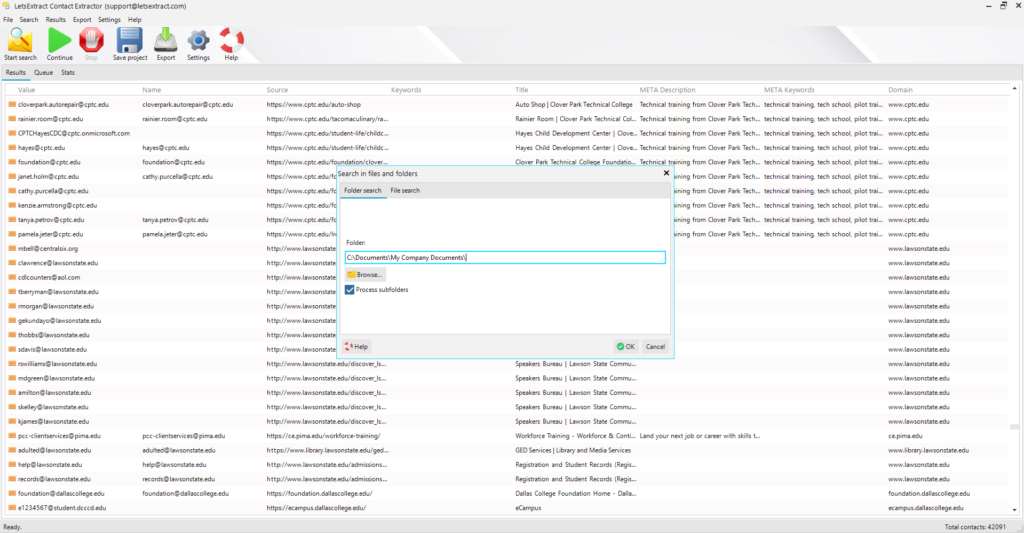Image resolution: width=1024 pixels, height=533 pixels.
Task: Click title Auto Shop | Clover Park Technical College
Action: click(573, 105)
